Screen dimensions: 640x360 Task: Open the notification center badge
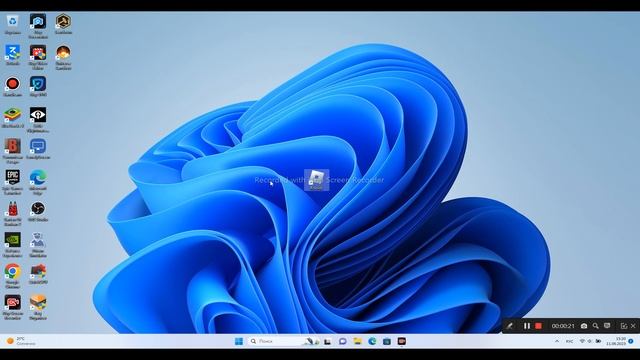[631, 341]
